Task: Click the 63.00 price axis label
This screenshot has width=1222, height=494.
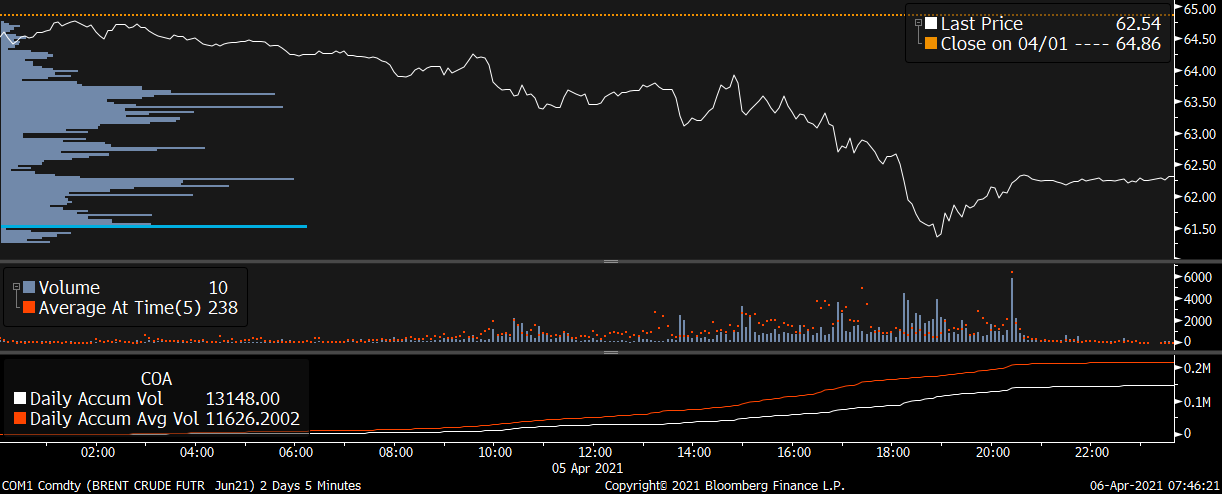Action: click(1199, 134)
